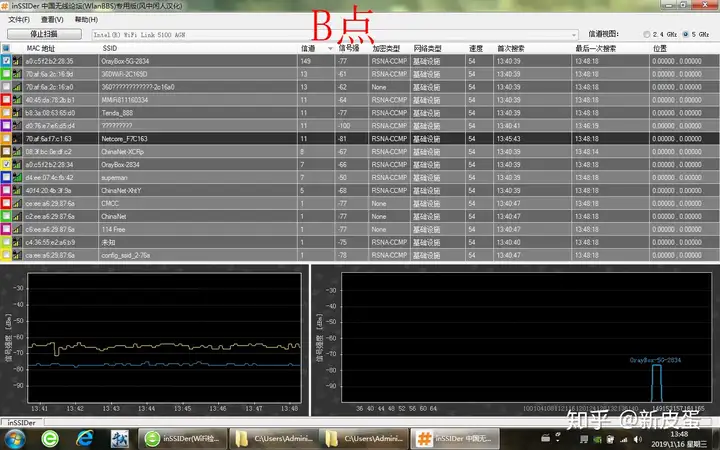Switch to the inSSIDer bottom tab

22,422
